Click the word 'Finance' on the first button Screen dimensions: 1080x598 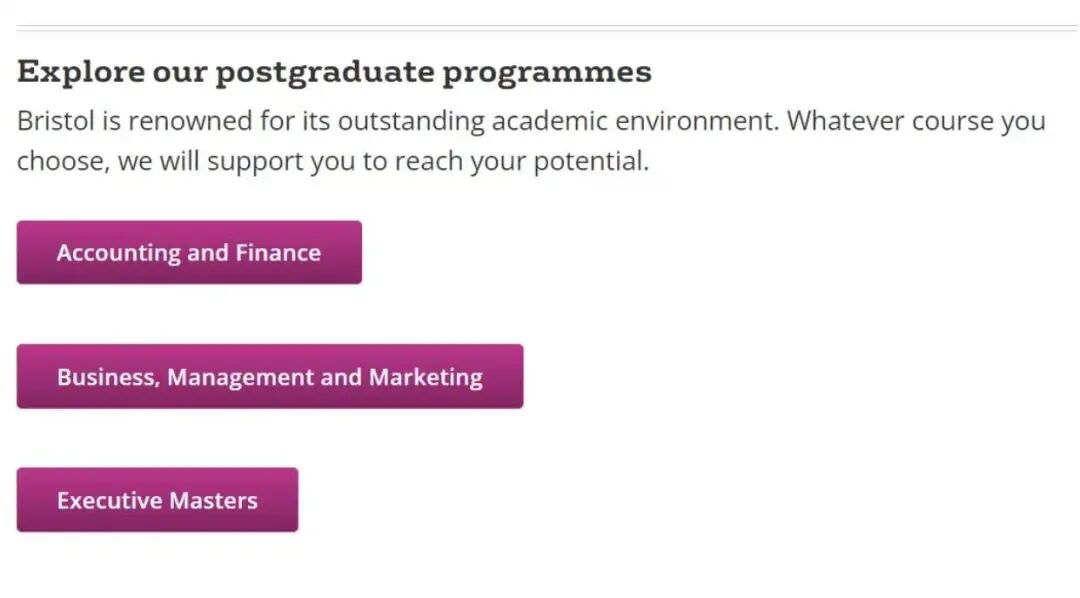point(278,253)
